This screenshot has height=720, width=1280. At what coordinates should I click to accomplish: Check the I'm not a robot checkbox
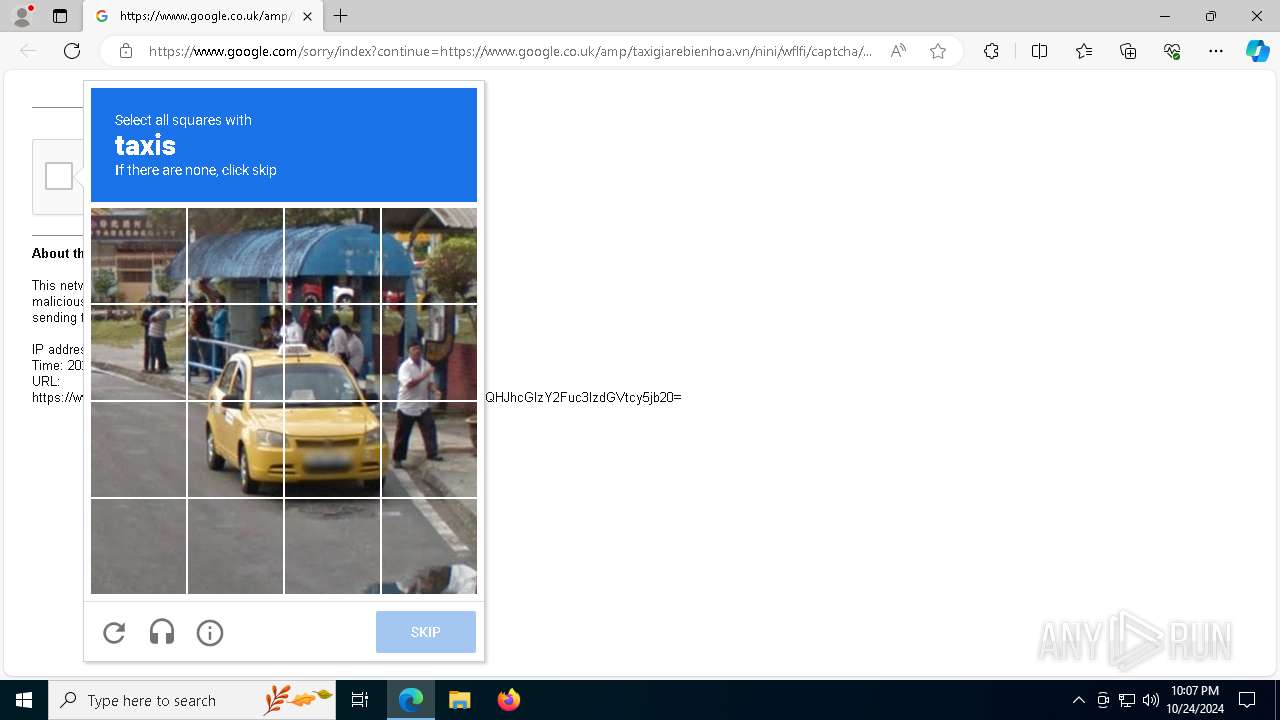pos(59,176)
